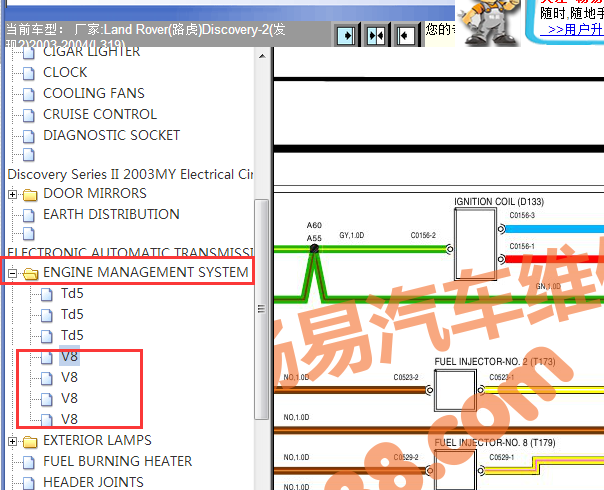The image size is (604, 490).
Task: Click the A55 splice junction dot
Action: click(x=314, y=248)
